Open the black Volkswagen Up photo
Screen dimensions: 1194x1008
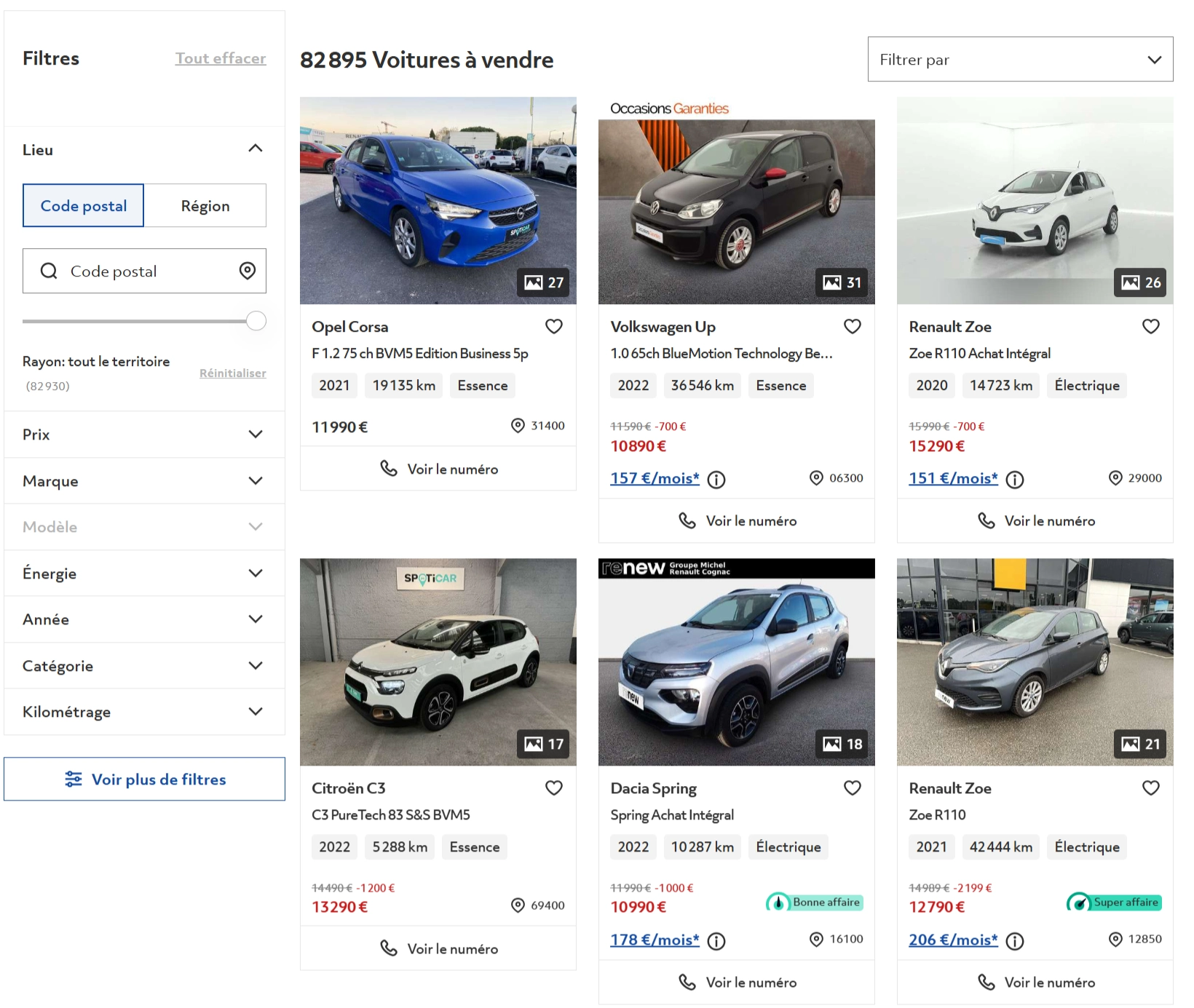pos(737,200)
